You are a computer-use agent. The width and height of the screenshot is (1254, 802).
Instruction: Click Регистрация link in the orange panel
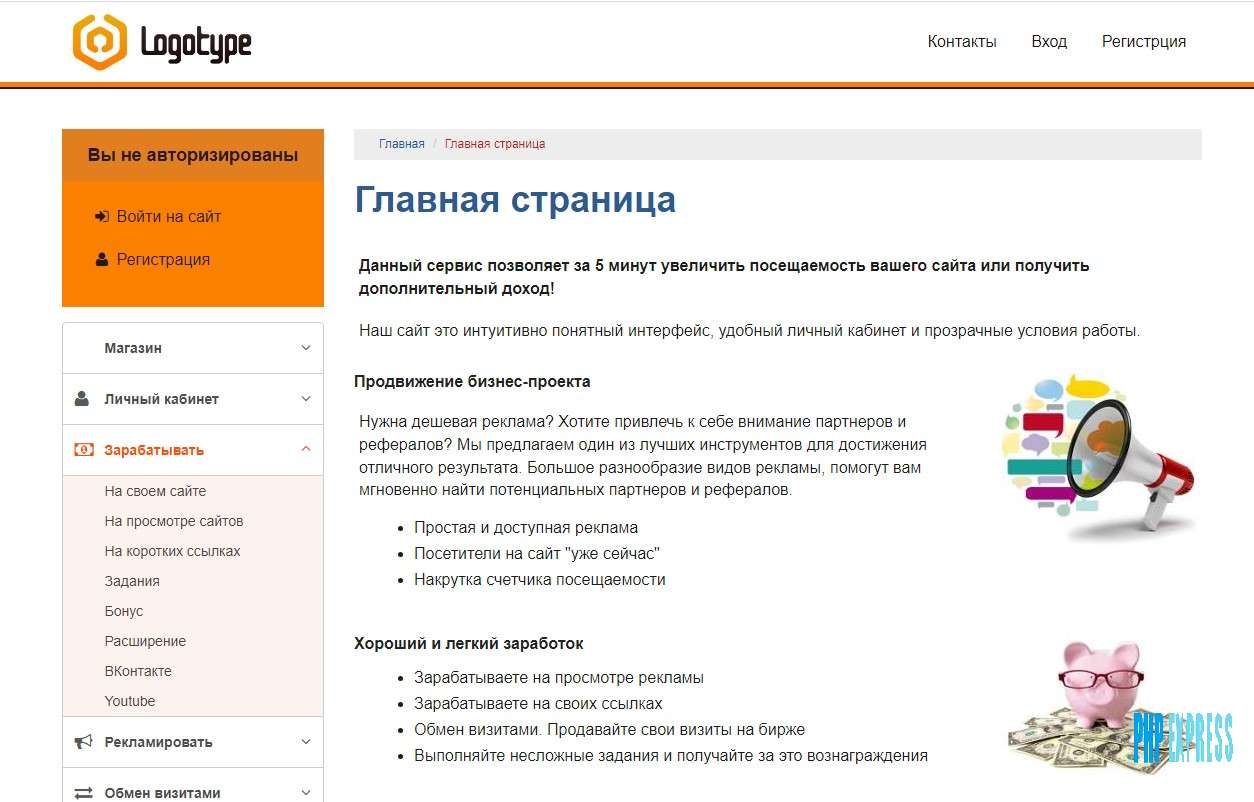[163, 259]
